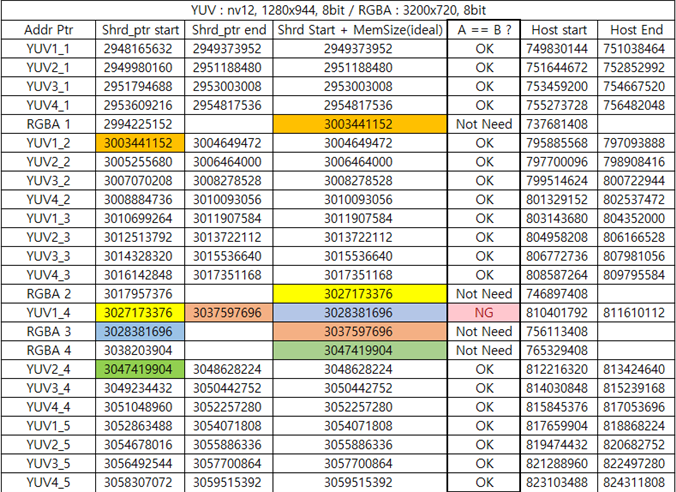Click Host End value 756482048
676x492 pixels.
(634, 105)
